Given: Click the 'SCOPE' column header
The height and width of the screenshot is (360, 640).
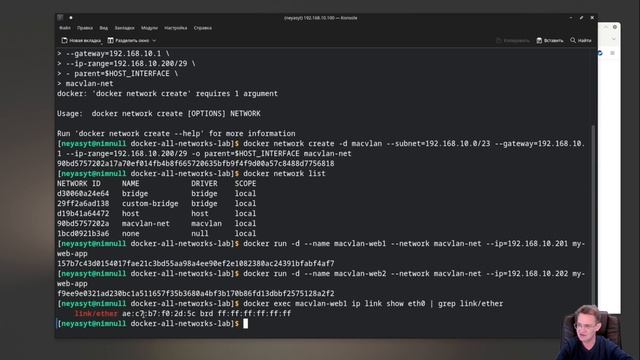Looking at the screenshot, I should pos(245,184).
